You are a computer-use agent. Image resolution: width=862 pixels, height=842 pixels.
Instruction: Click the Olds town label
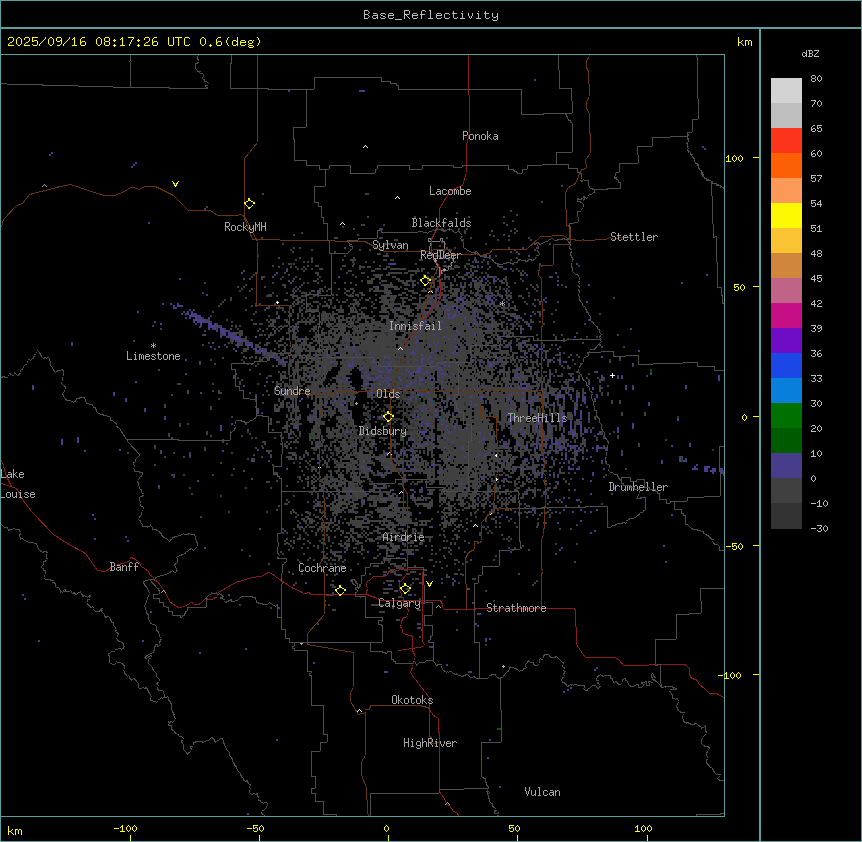coord(388,394)
